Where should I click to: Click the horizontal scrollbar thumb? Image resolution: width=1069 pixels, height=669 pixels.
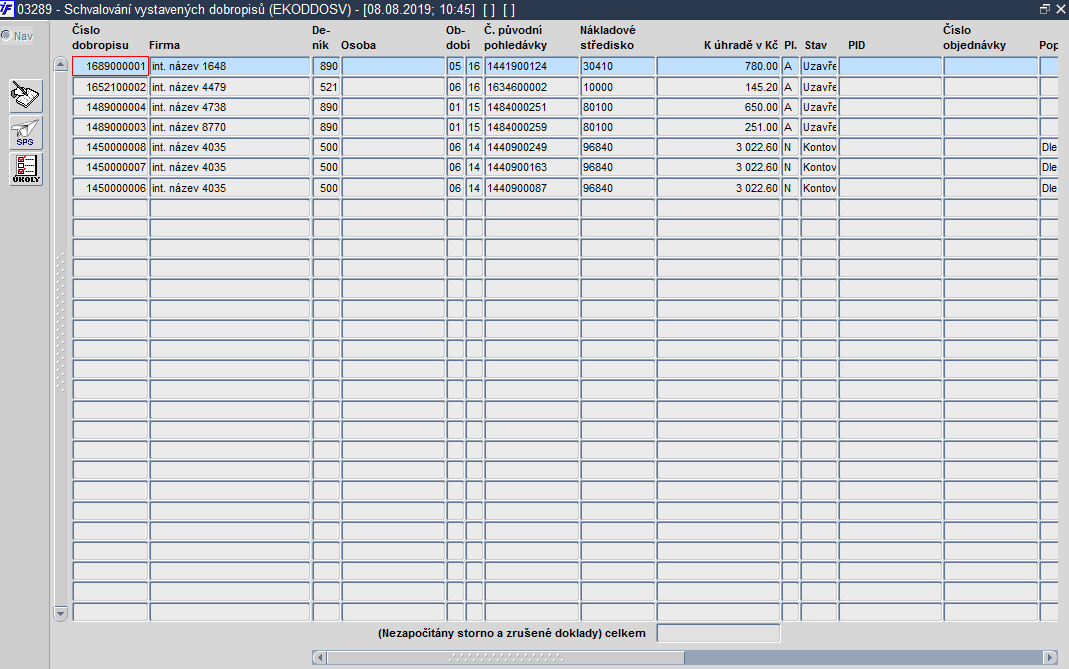point(505,657)
